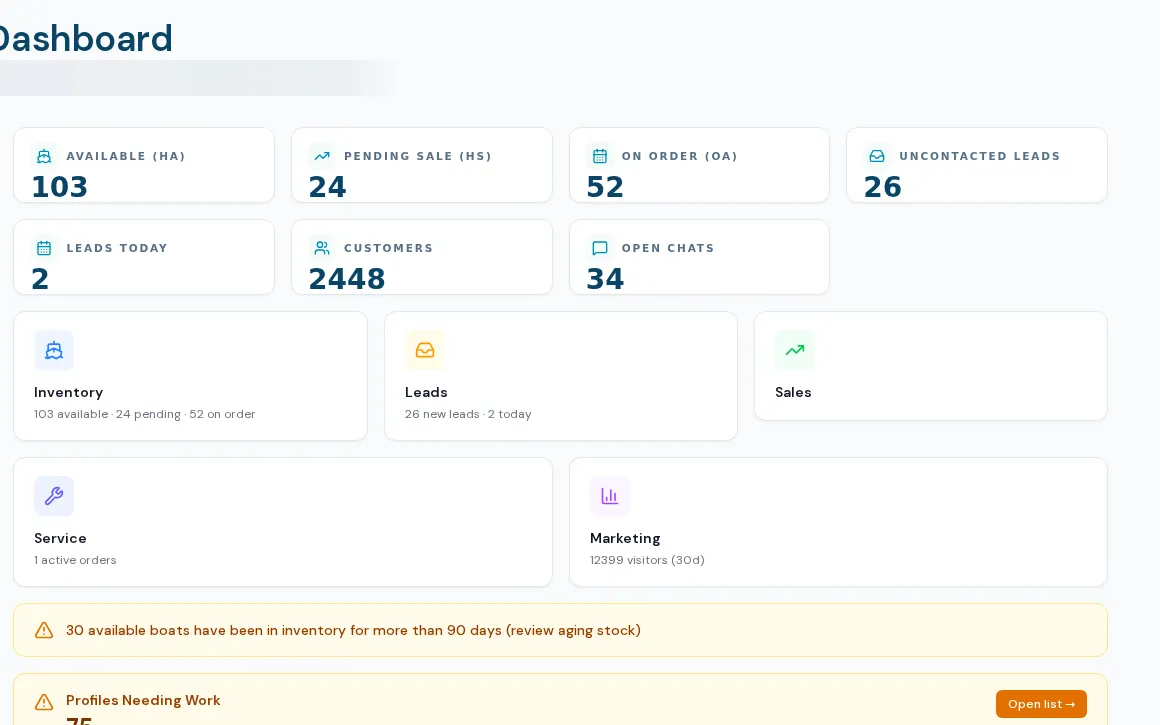Click the wrench icon above Service
The height and width of the screenshot is (725, 1160).
54,496
